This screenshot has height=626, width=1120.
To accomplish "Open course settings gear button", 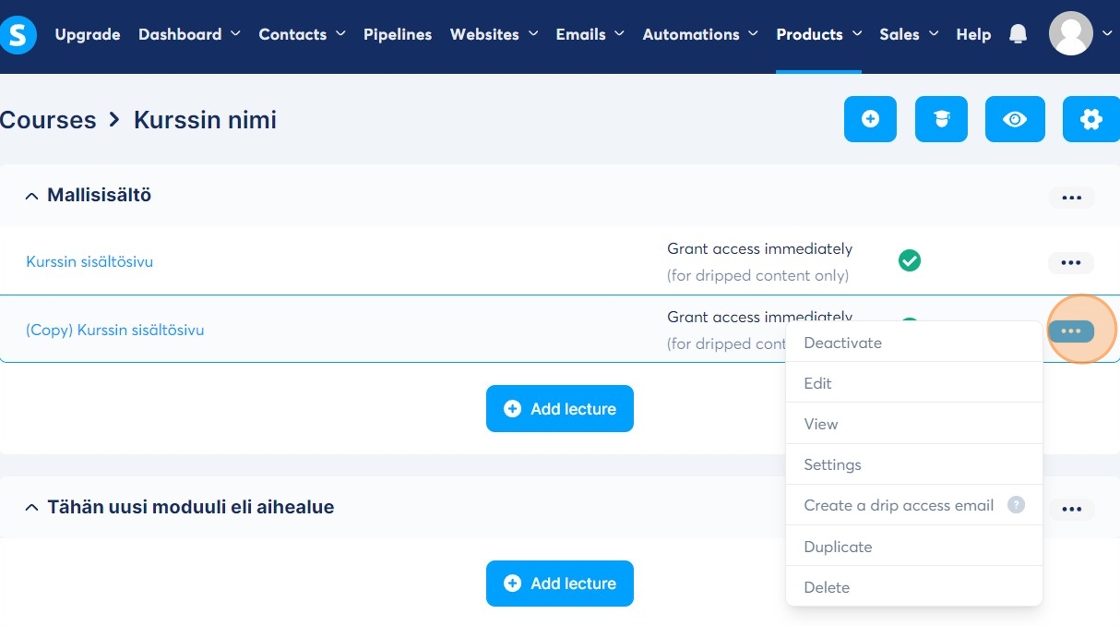I will coord(1090,120).
